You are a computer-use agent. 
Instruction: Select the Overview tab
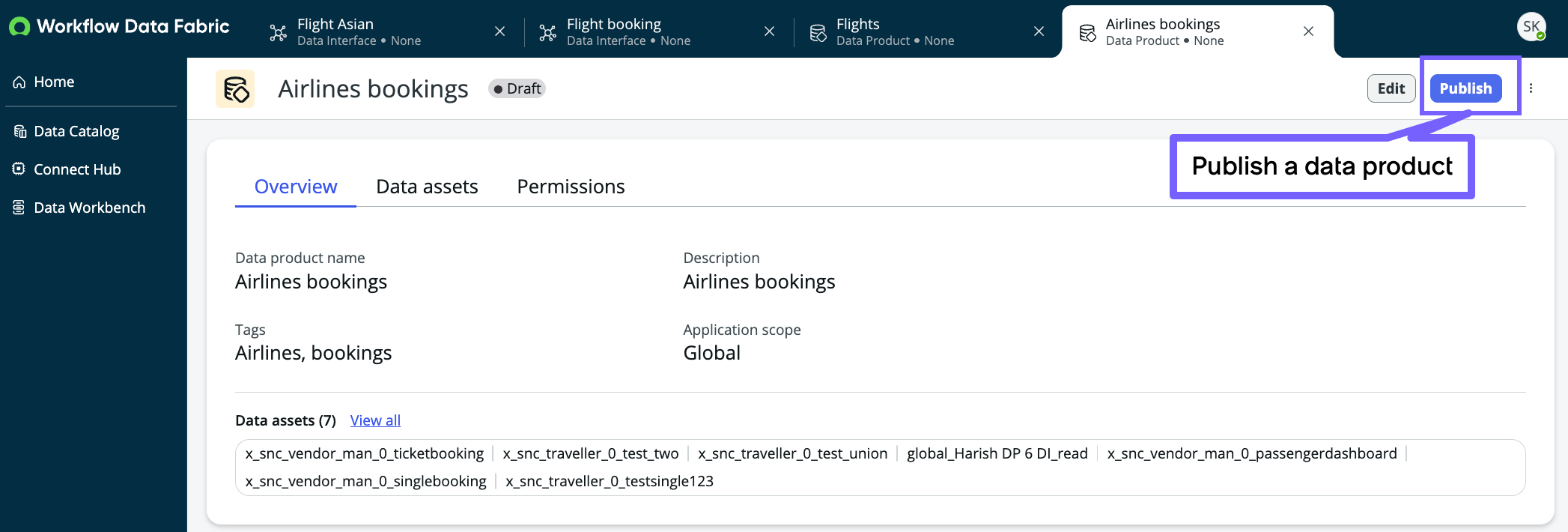pyautogui.click(x=296, y=187)
